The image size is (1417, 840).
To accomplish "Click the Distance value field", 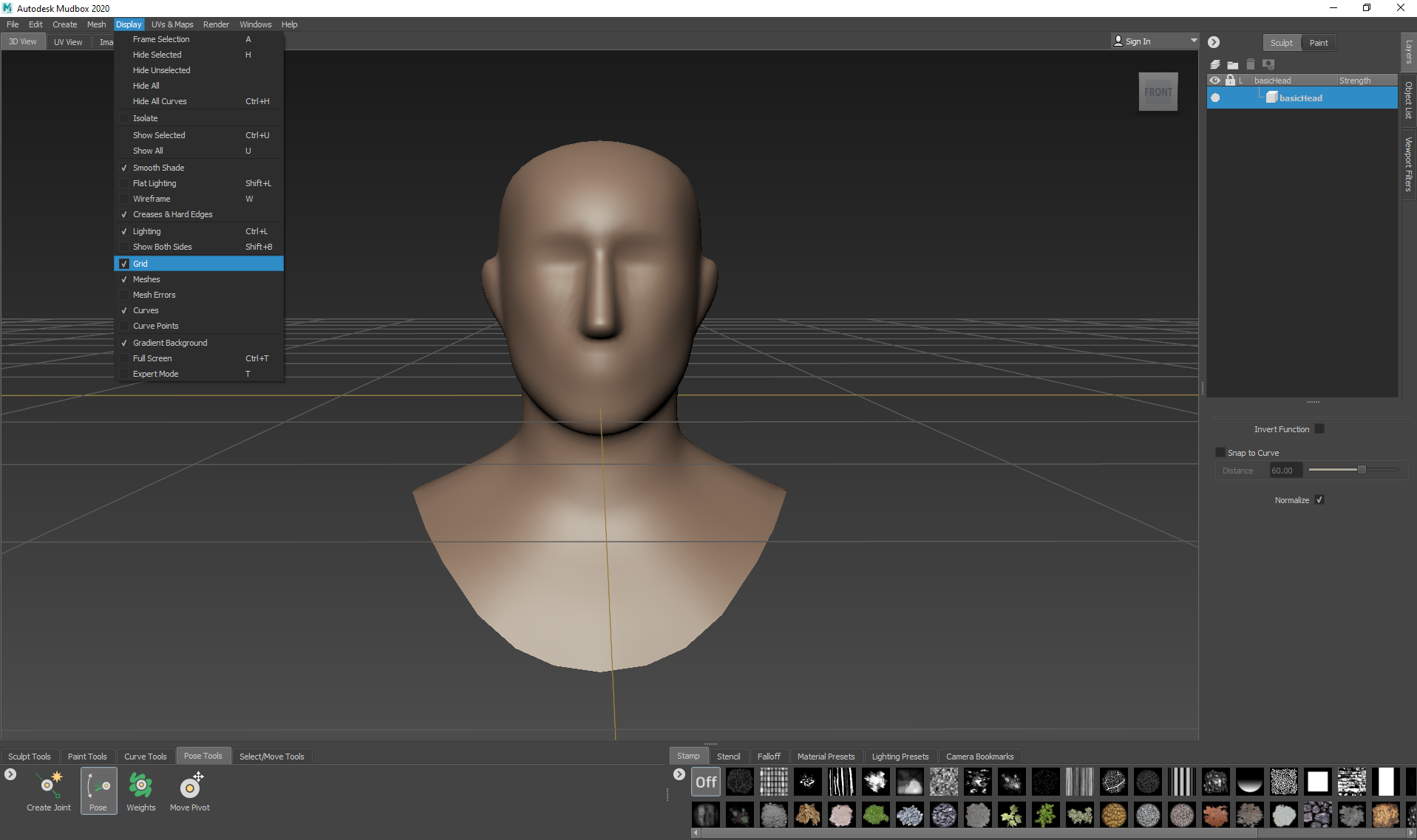I will (1285, 471).
